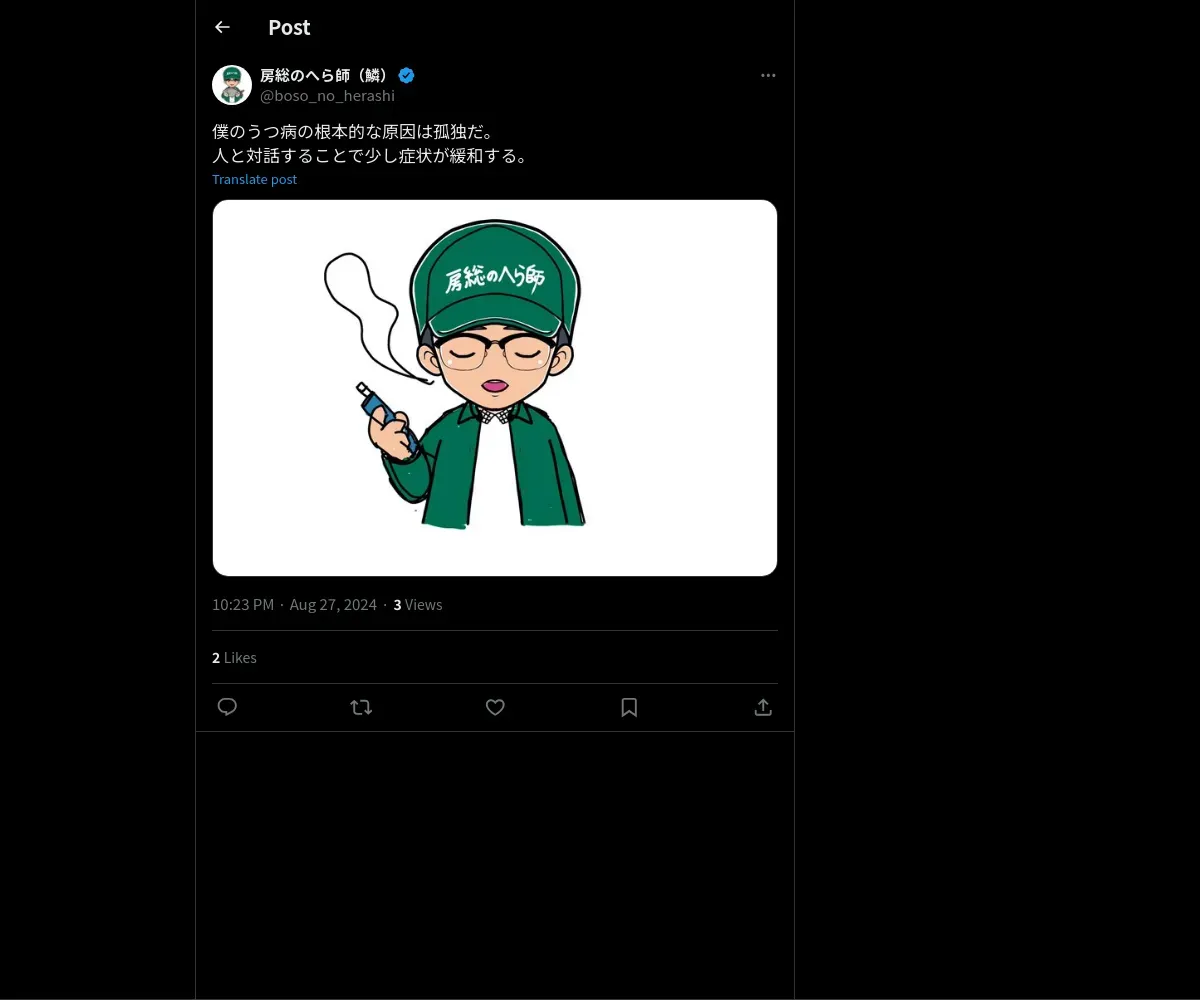Image resolution: width=1200 pixels, height=1000 pixels.
Task: Click the Post header title
Action: click(x=289, y=28)
